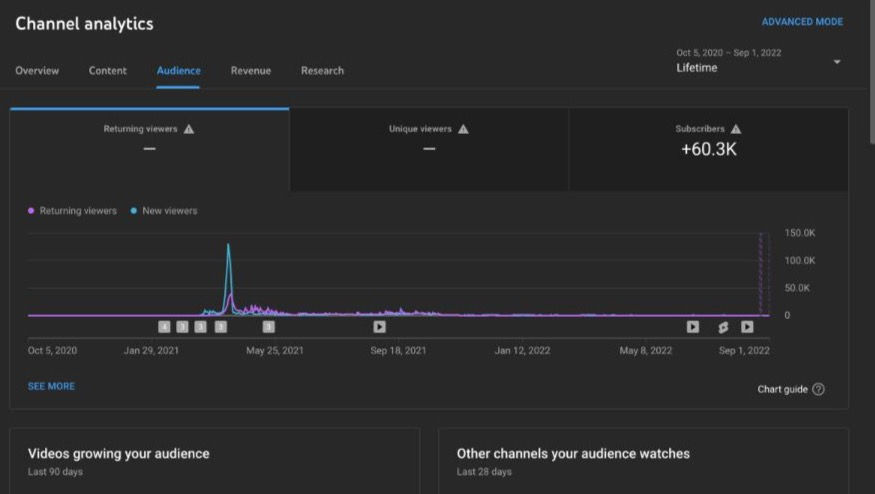Viewport: 875px width, 494px height.
Task: Click the Chart guide label
Action: point(782,390)
